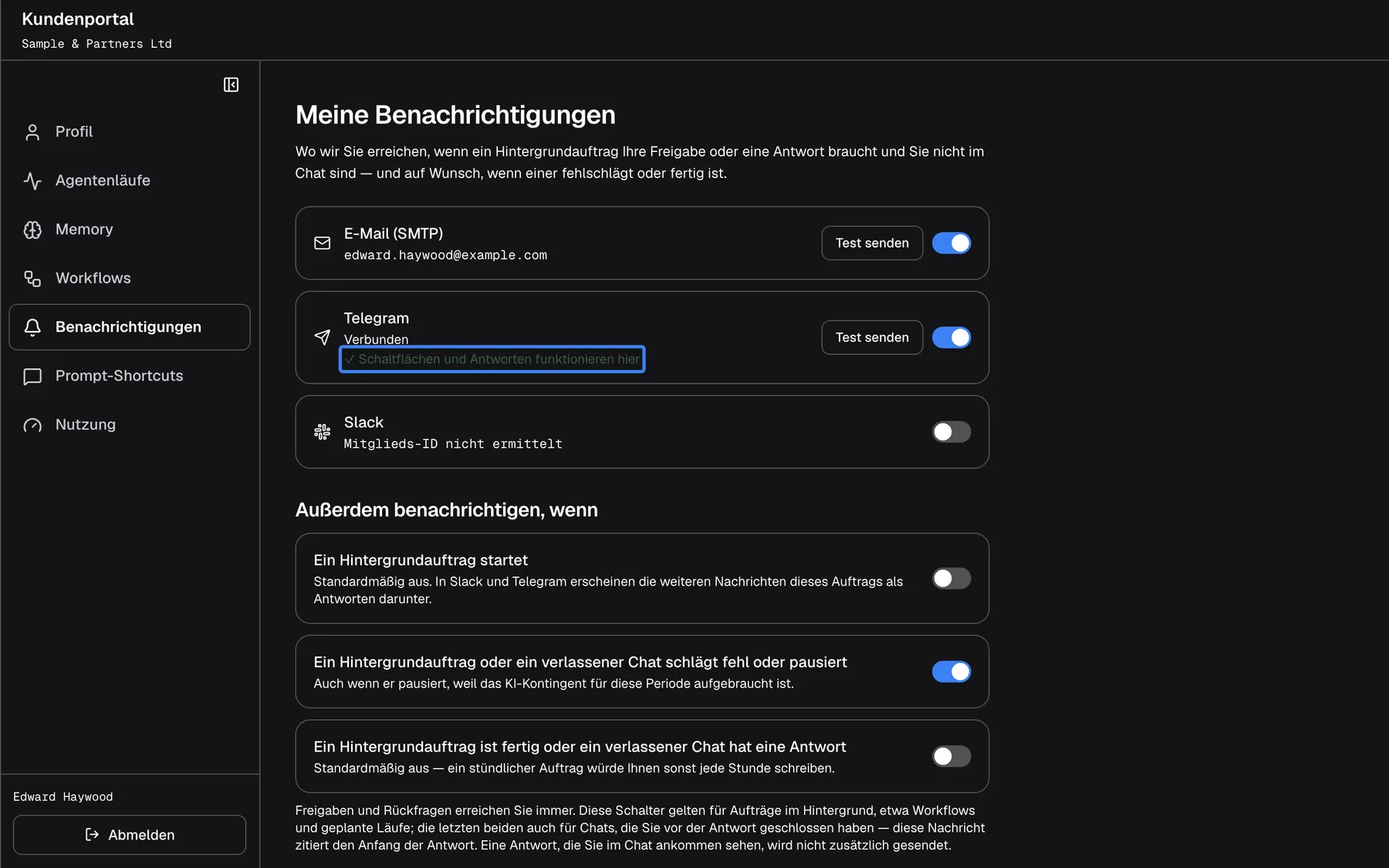Click Schaltflächen und Antworten funktionieren hier note
Image resolution: width=1389 pixels, height=868 pixels.
pyautogui.click(x=492, y=360)
